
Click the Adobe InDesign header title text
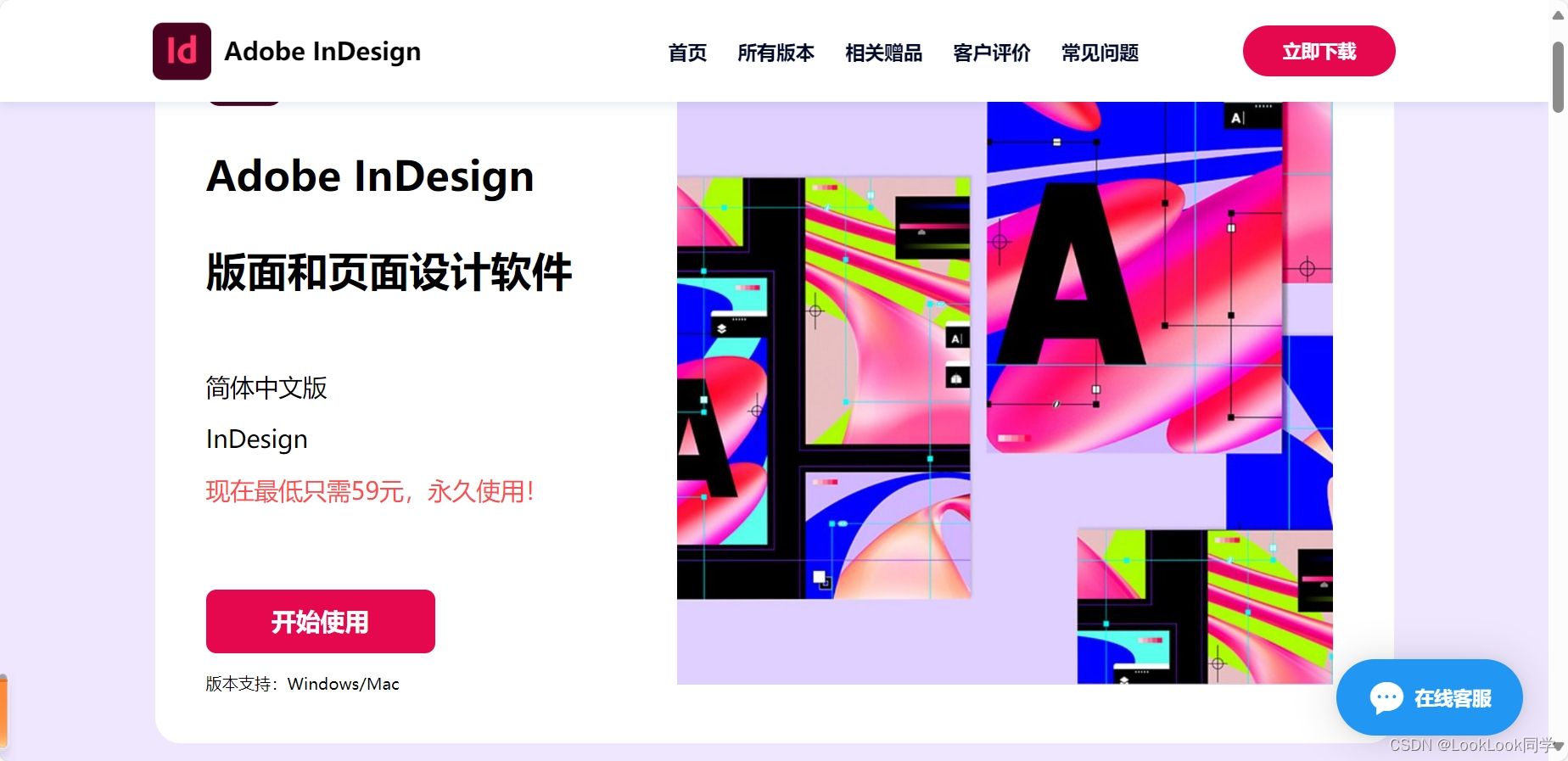click(x=322, y=52)
